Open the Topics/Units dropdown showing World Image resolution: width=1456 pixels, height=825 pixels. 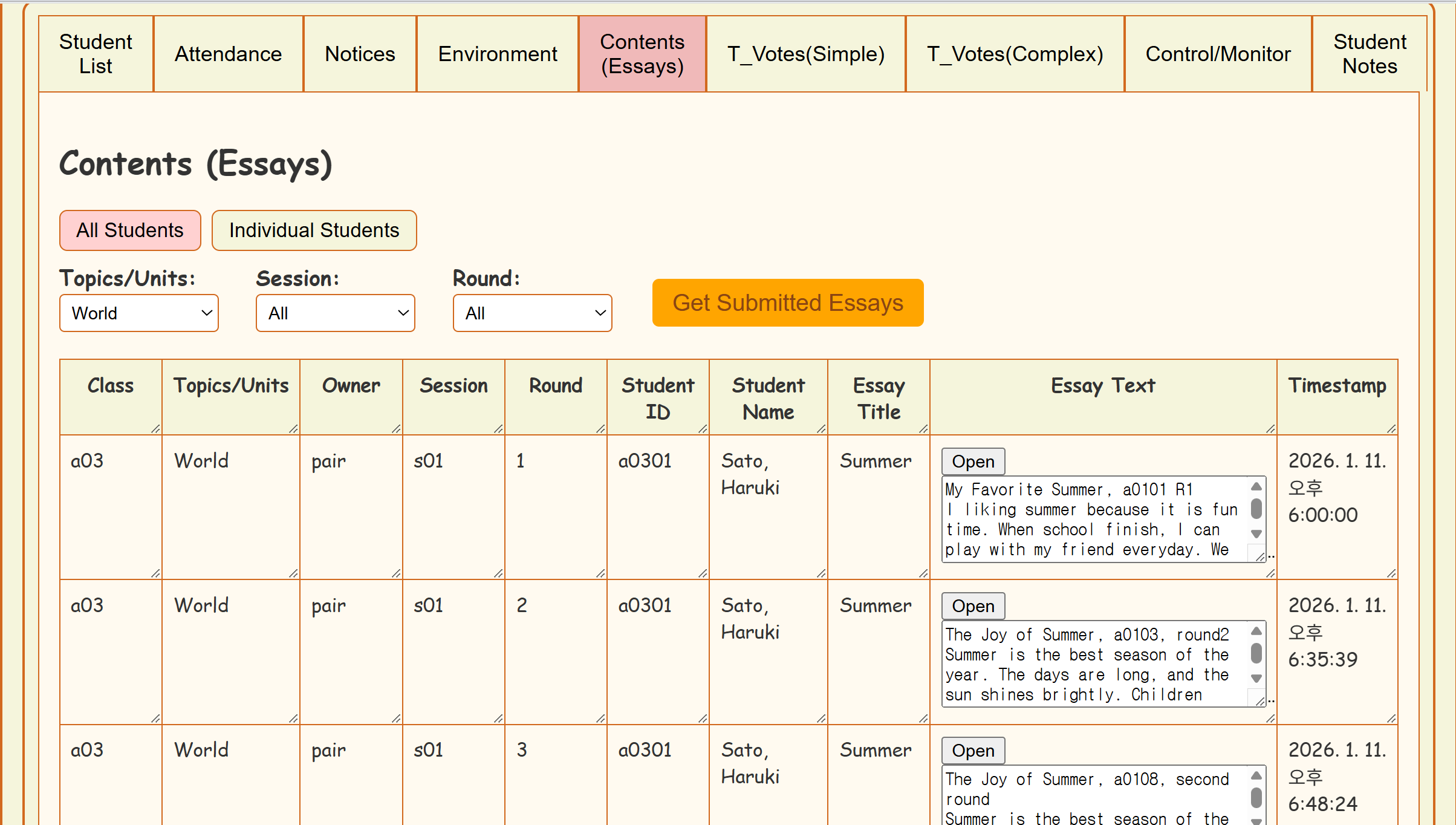(x=139, y=313)
